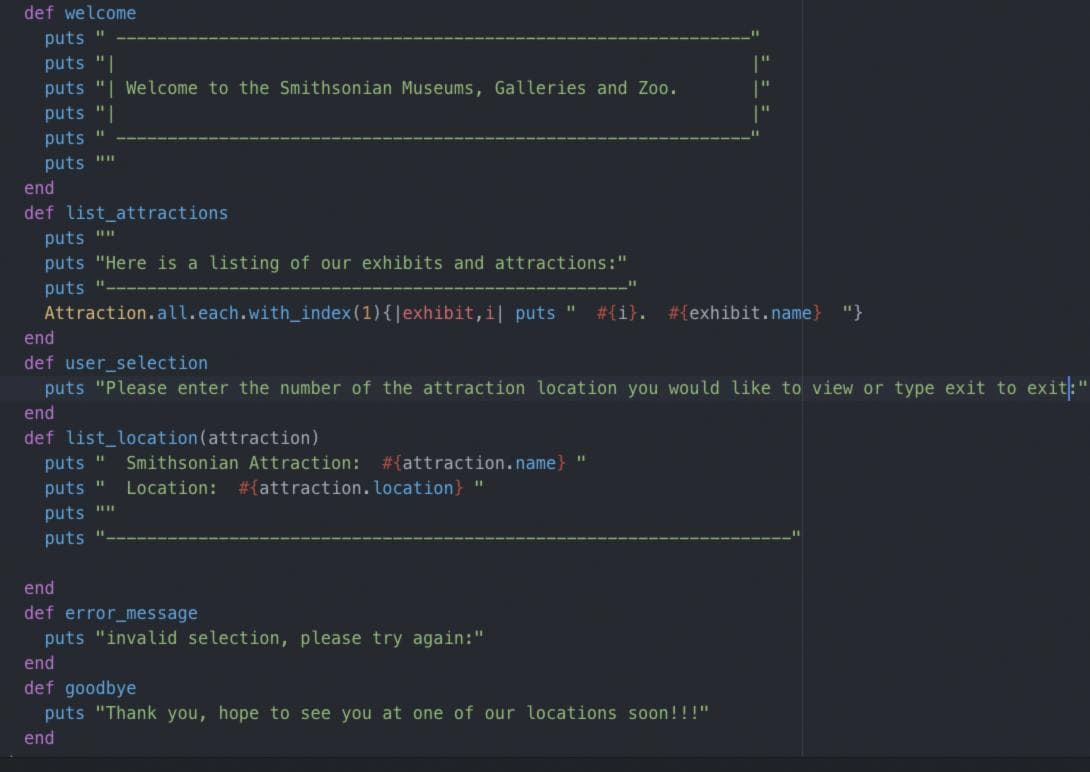Click the word "invalid" in the error string
Screen dimensions: 1090x772
click(142, 639)
